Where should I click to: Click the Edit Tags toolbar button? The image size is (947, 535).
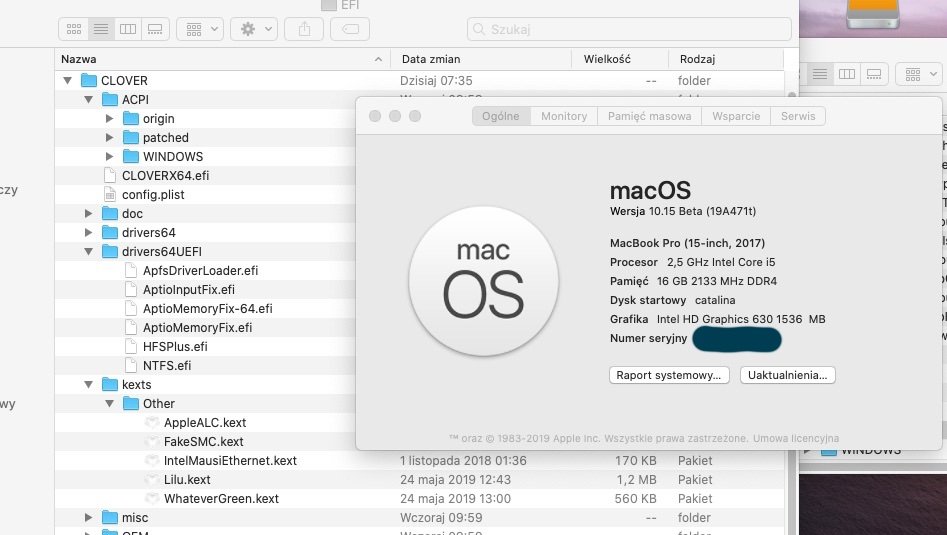tap(350, 29)
